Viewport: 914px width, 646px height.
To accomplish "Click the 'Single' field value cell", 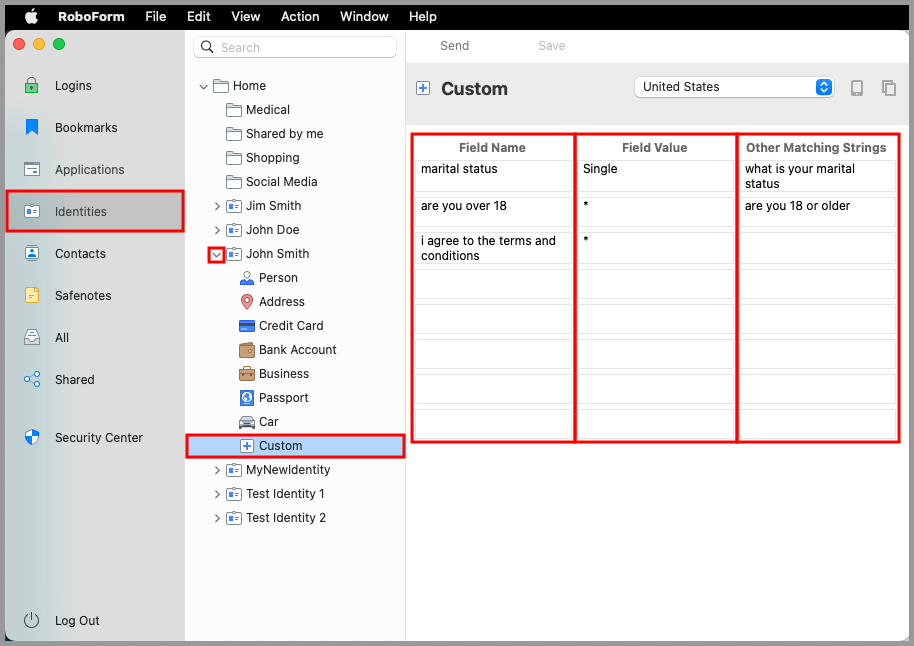I will 655,176.
